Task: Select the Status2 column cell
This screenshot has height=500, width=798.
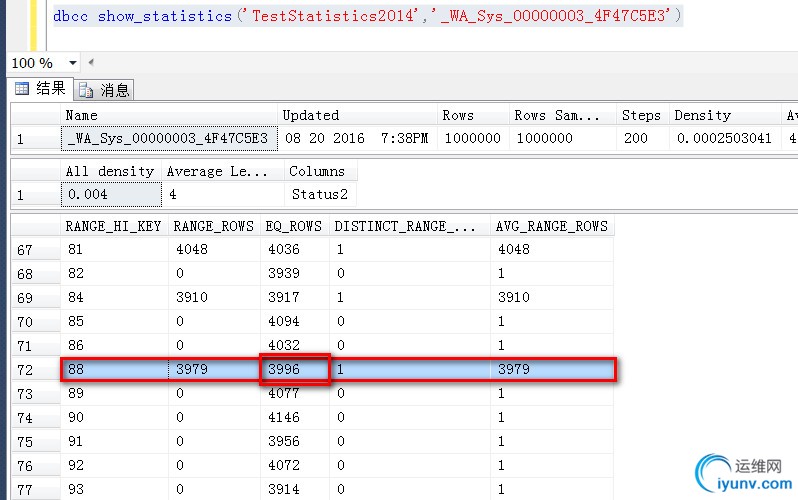Action: click(321, 195)
